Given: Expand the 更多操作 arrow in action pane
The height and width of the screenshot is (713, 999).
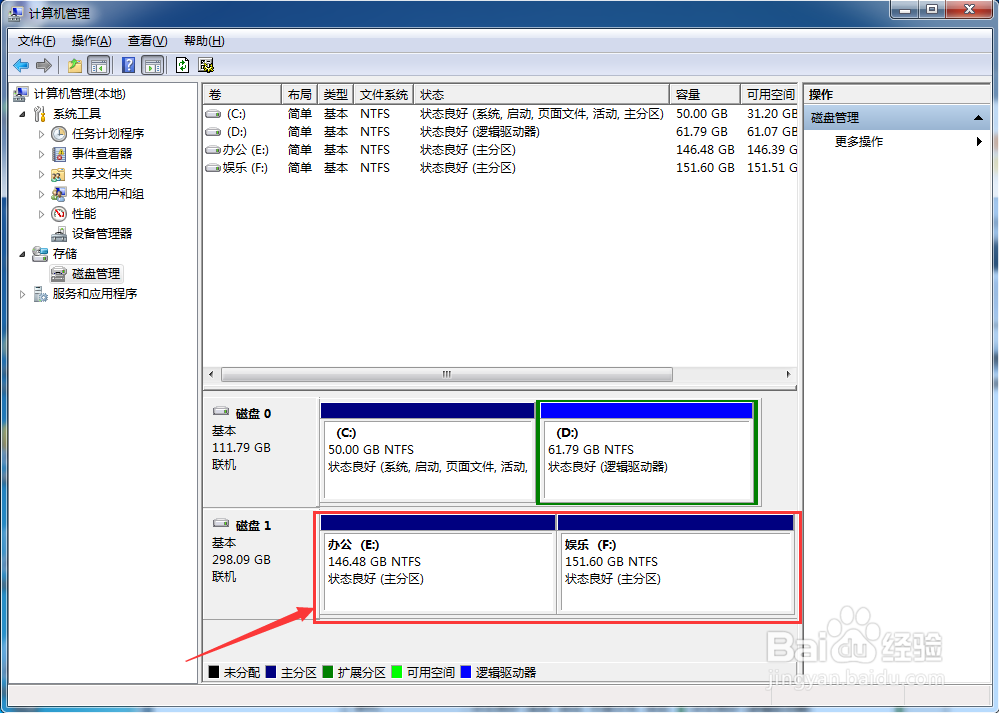Looking at the screenshot, I should (978, 141).
